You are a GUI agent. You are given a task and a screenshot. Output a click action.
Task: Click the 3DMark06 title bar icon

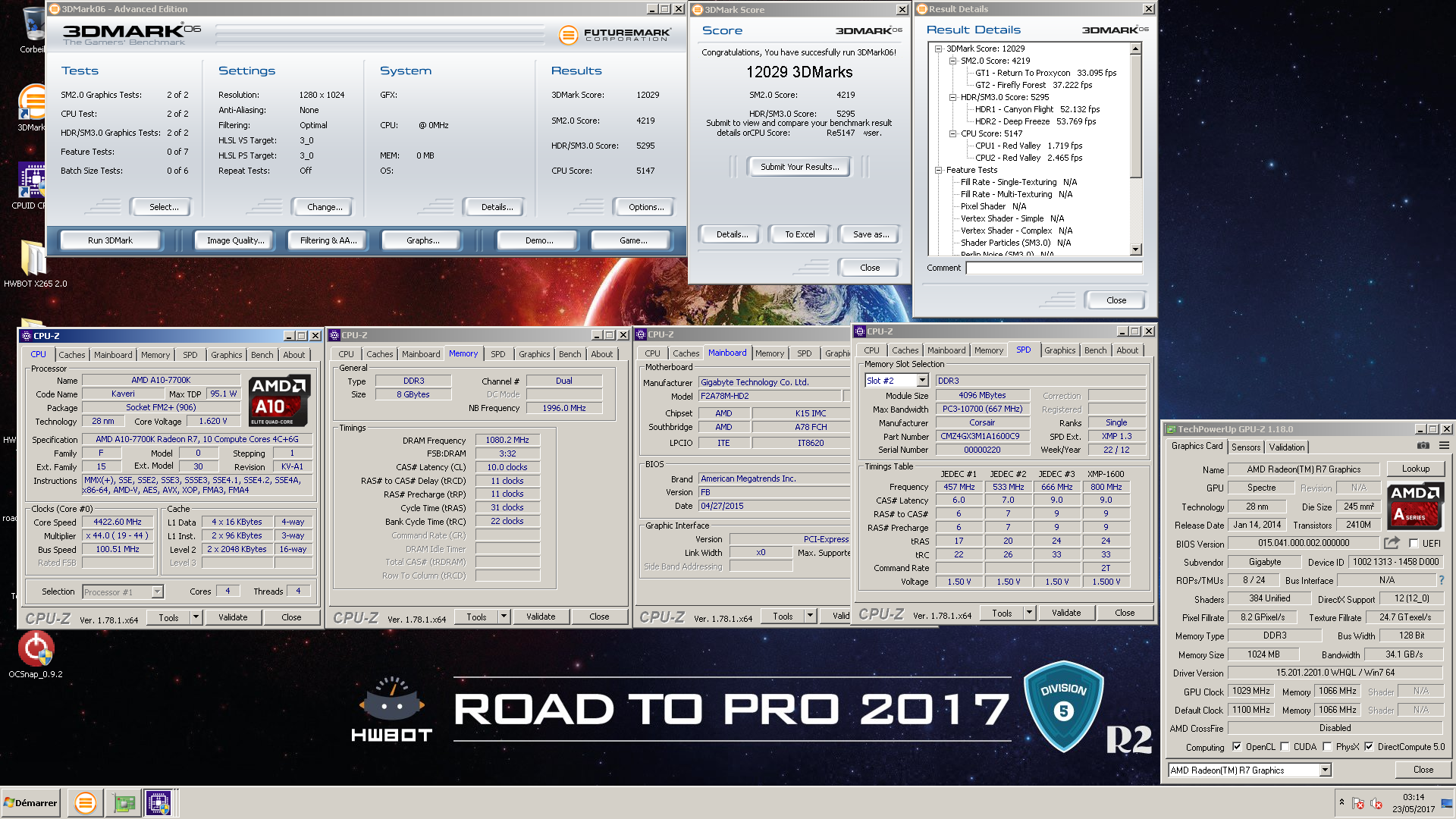[x=55, y=9]
